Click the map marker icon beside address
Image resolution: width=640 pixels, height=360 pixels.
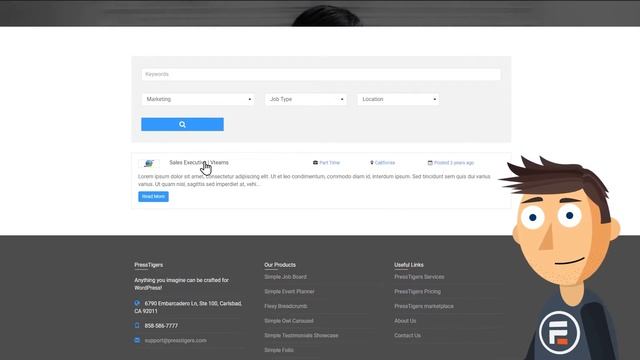coord(137,303)
